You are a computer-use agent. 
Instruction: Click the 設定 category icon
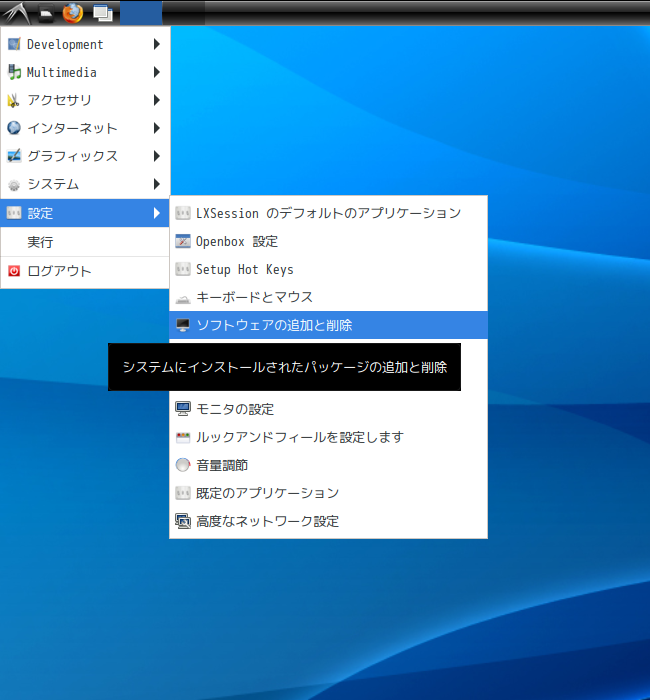pos(14,213)
